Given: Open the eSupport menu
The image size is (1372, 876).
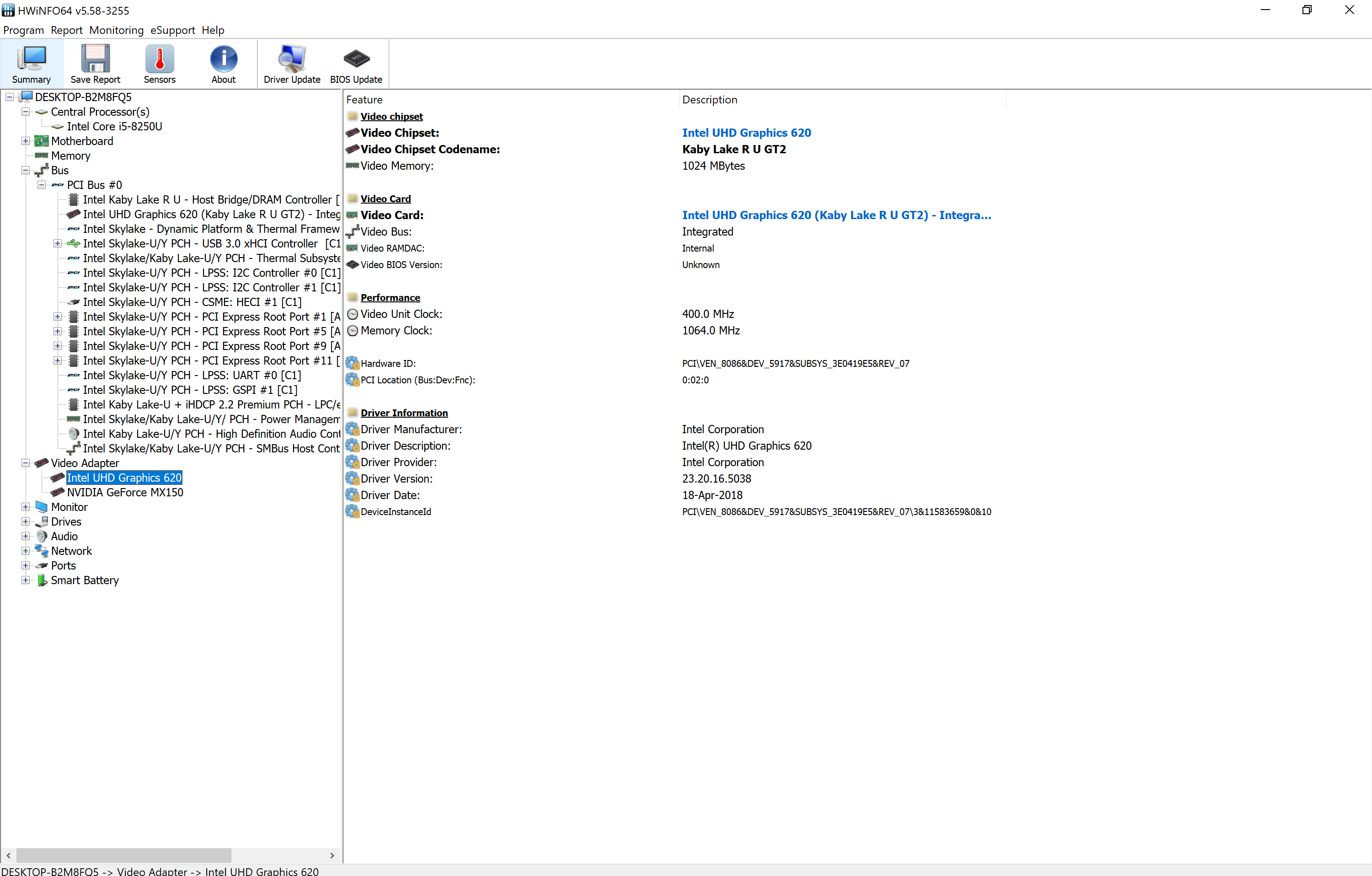Looking at the screenshot, I should (172, 30).
